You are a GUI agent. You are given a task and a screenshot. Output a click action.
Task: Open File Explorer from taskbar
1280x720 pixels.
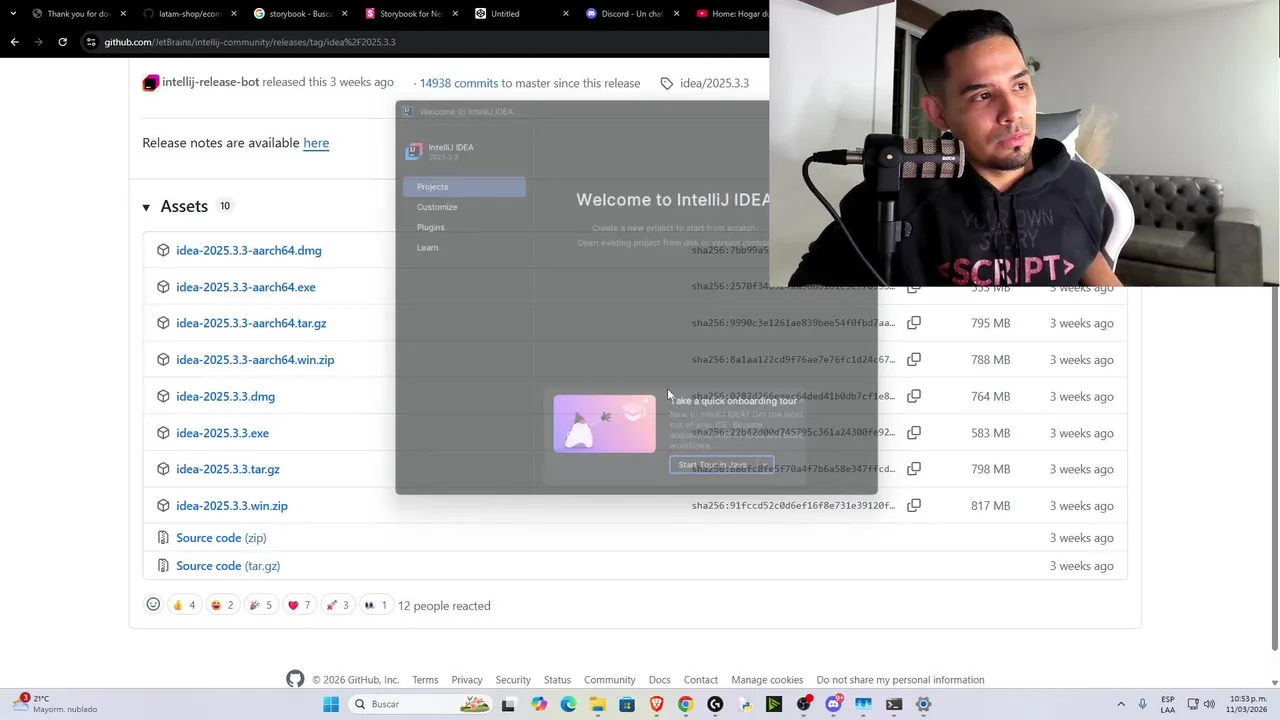click(x=597, y=704)
